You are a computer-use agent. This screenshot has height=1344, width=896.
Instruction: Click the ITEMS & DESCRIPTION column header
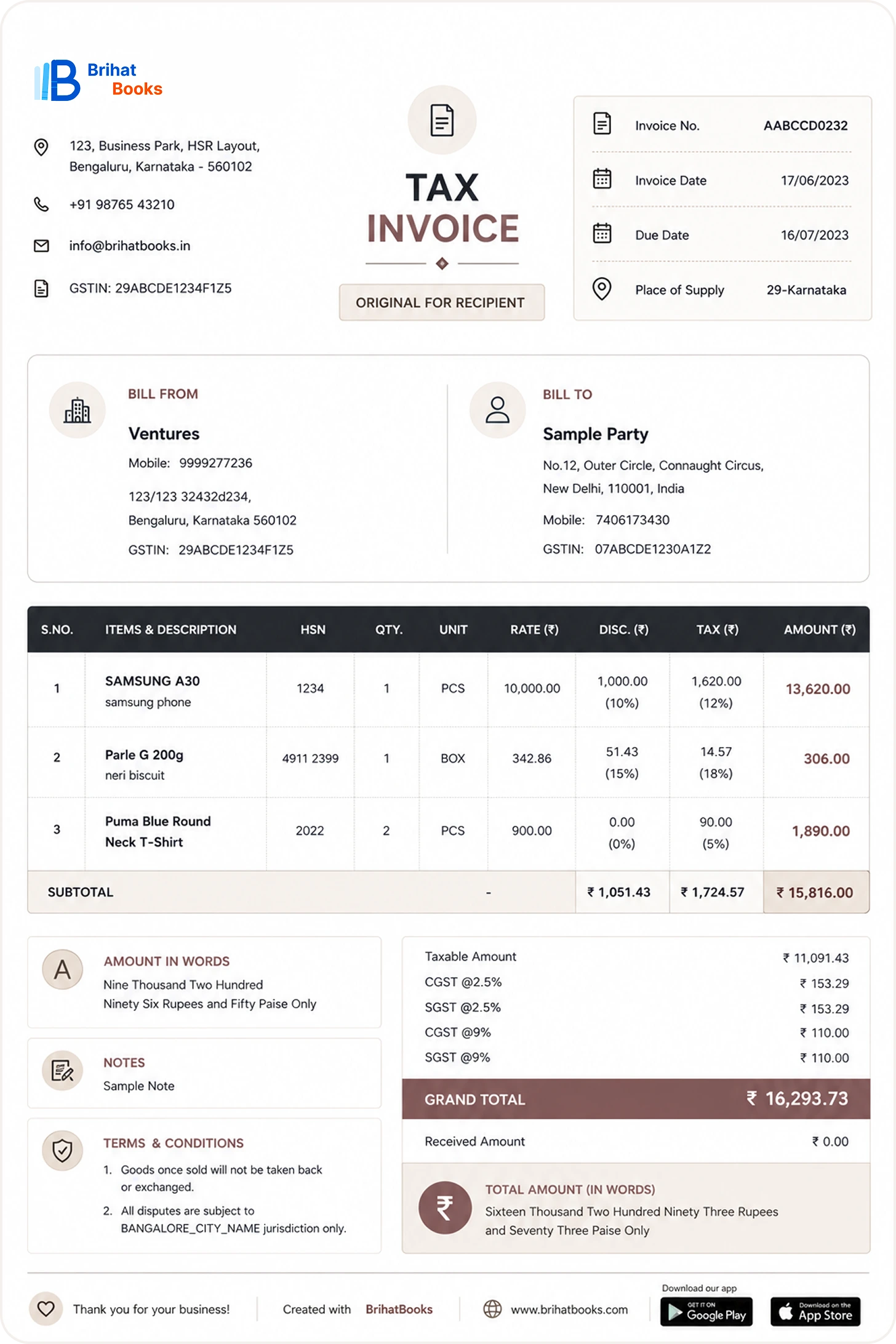[x=170, y=630]
